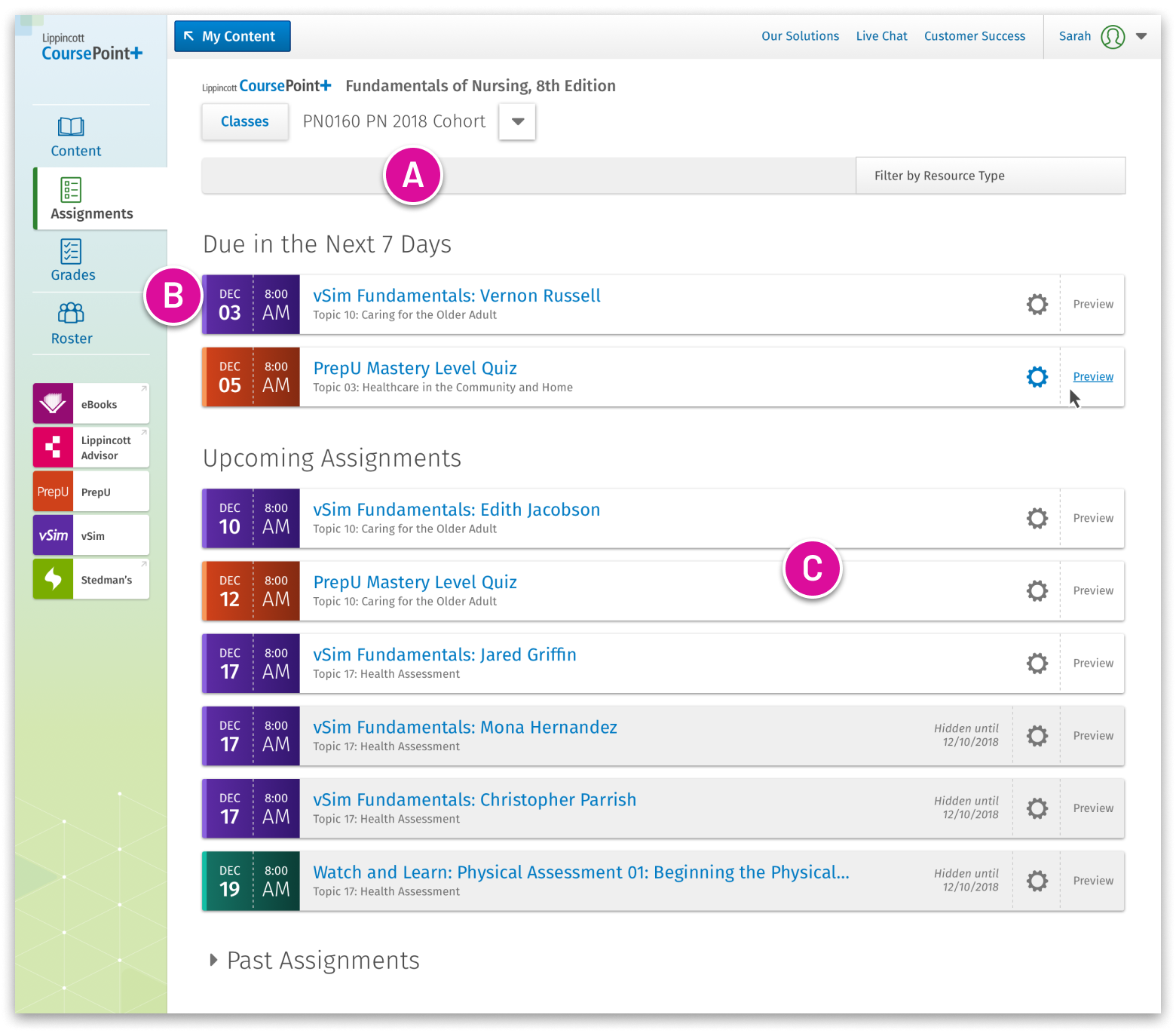
Task: Expand the class cohort dropdown arrow
Action: coord(517,122)
